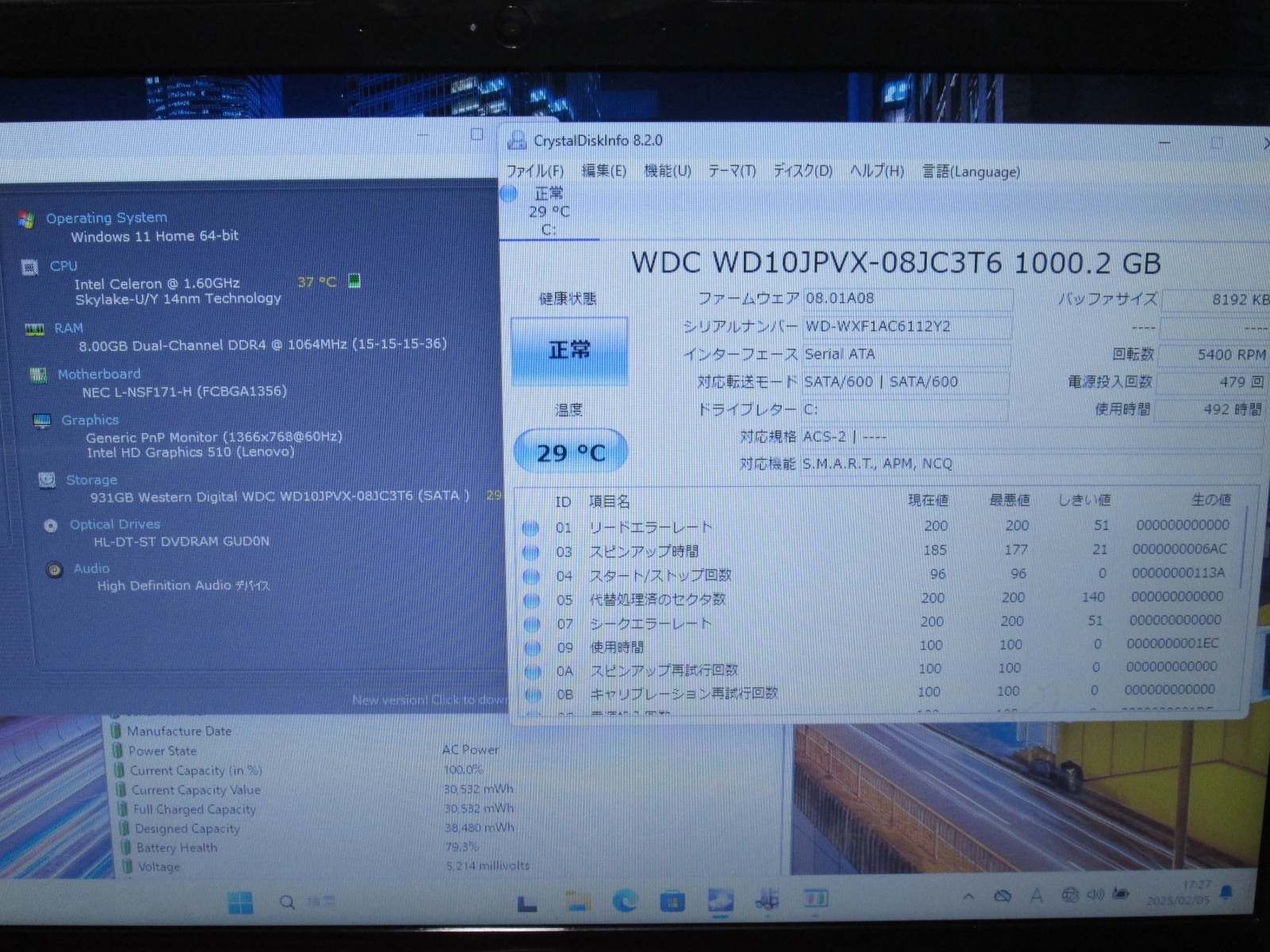
Task: Open the ファイル(F) menu in CrystalDiskInfo
Action: pos(535,171)
